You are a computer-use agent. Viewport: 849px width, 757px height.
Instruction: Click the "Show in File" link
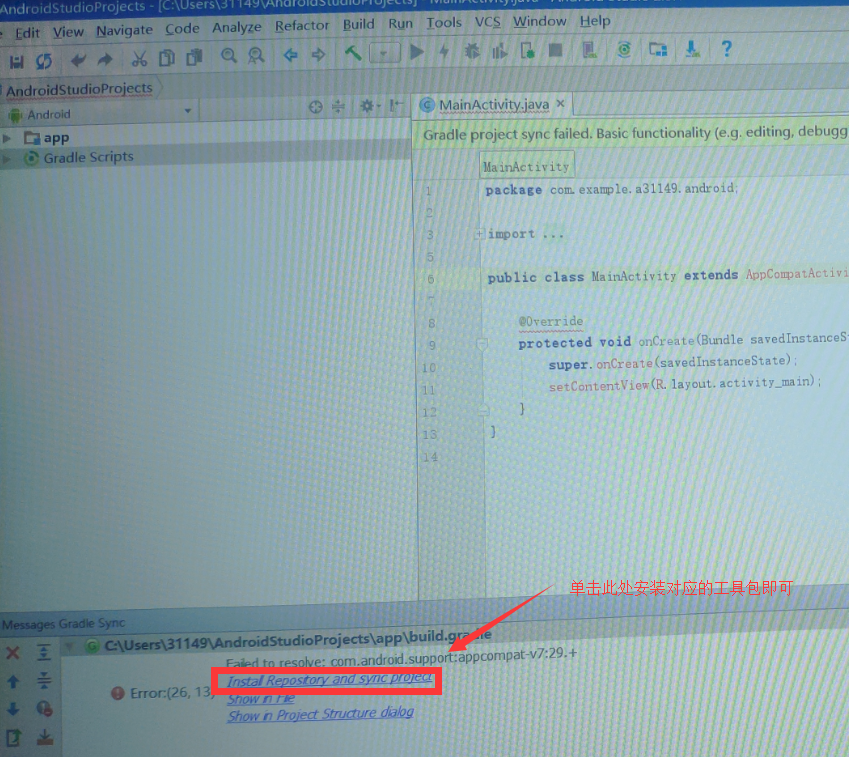(x=261, y=699)
